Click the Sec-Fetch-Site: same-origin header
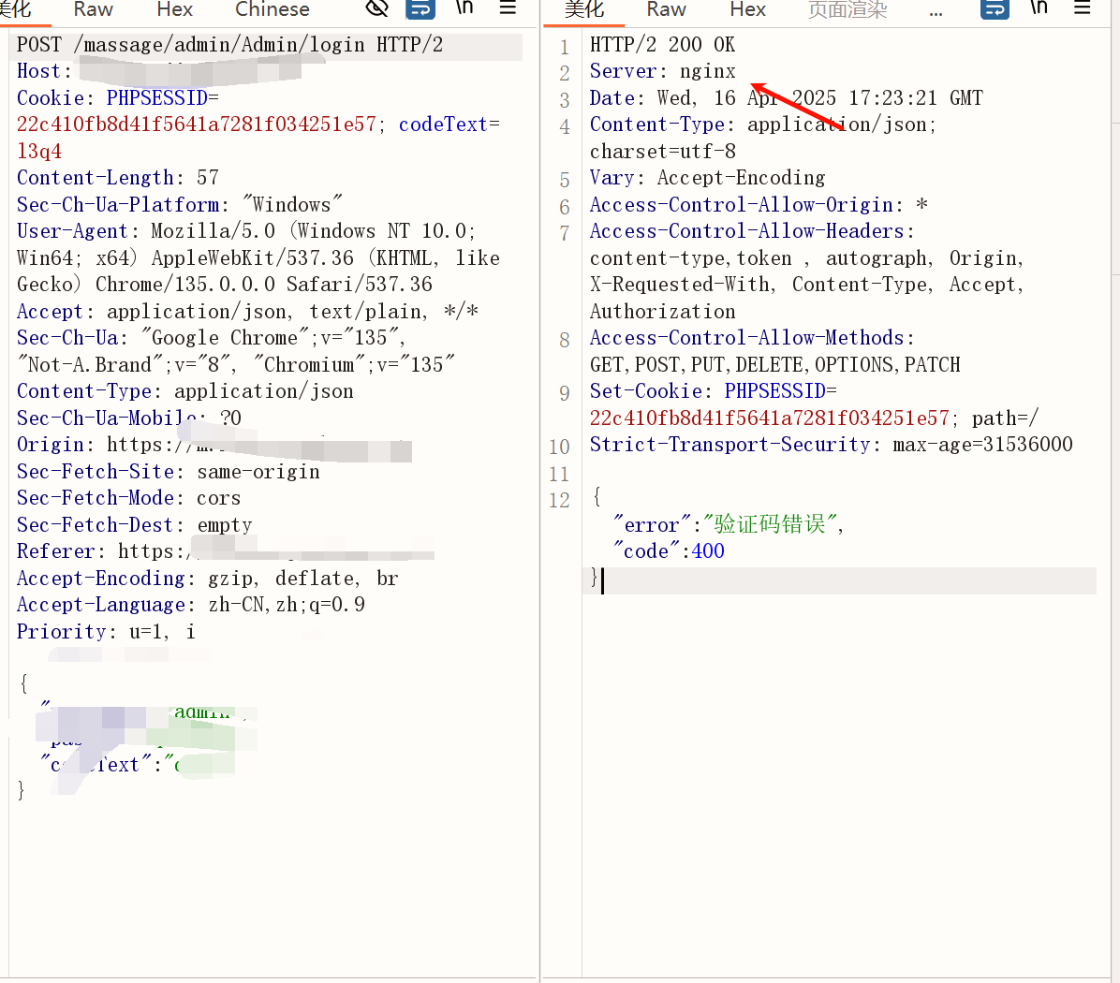 [x=168, y=472]
